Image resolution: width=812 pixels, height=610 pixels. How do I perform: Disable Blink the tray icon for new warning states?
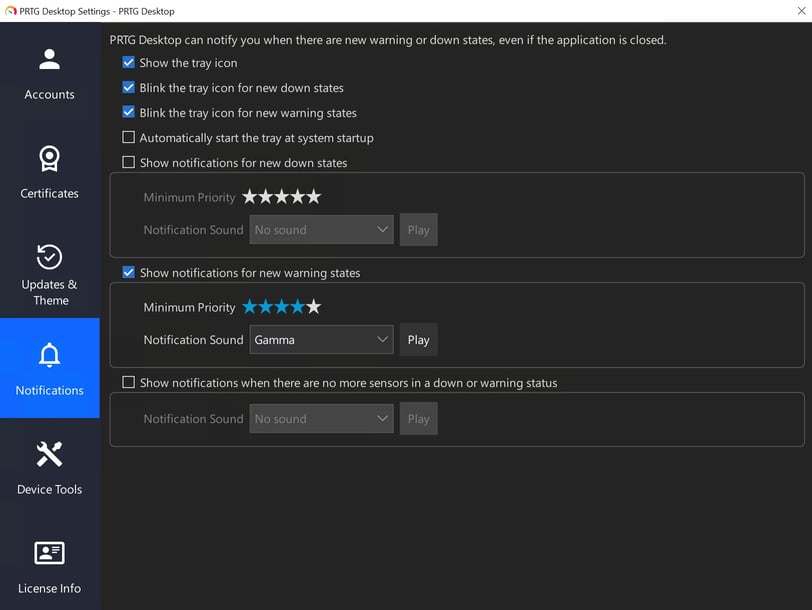tap(128, 112)
